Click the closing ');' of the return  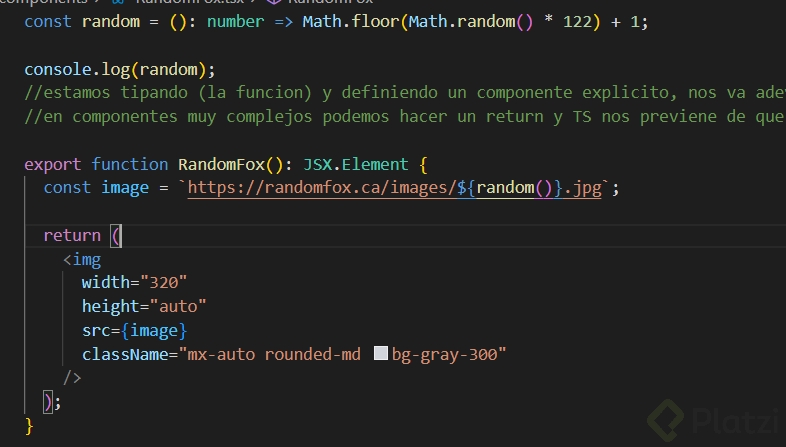coord(53,402)
